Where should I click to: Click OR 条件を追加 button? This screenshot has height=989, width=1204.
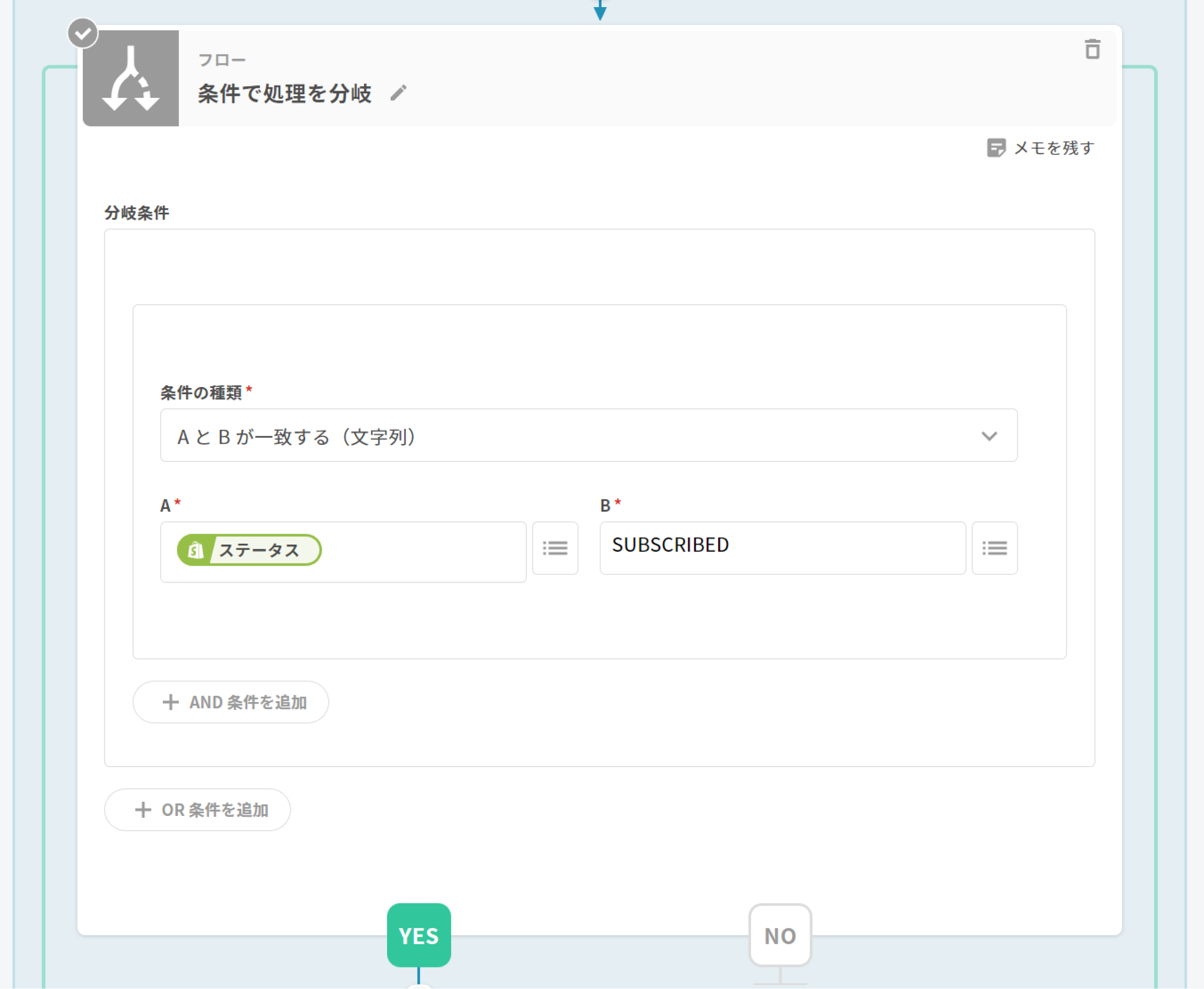197,809
